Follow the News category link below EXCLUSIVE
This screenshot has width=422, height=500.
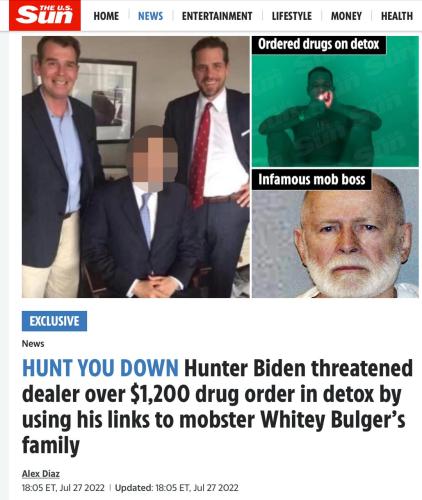33,344
